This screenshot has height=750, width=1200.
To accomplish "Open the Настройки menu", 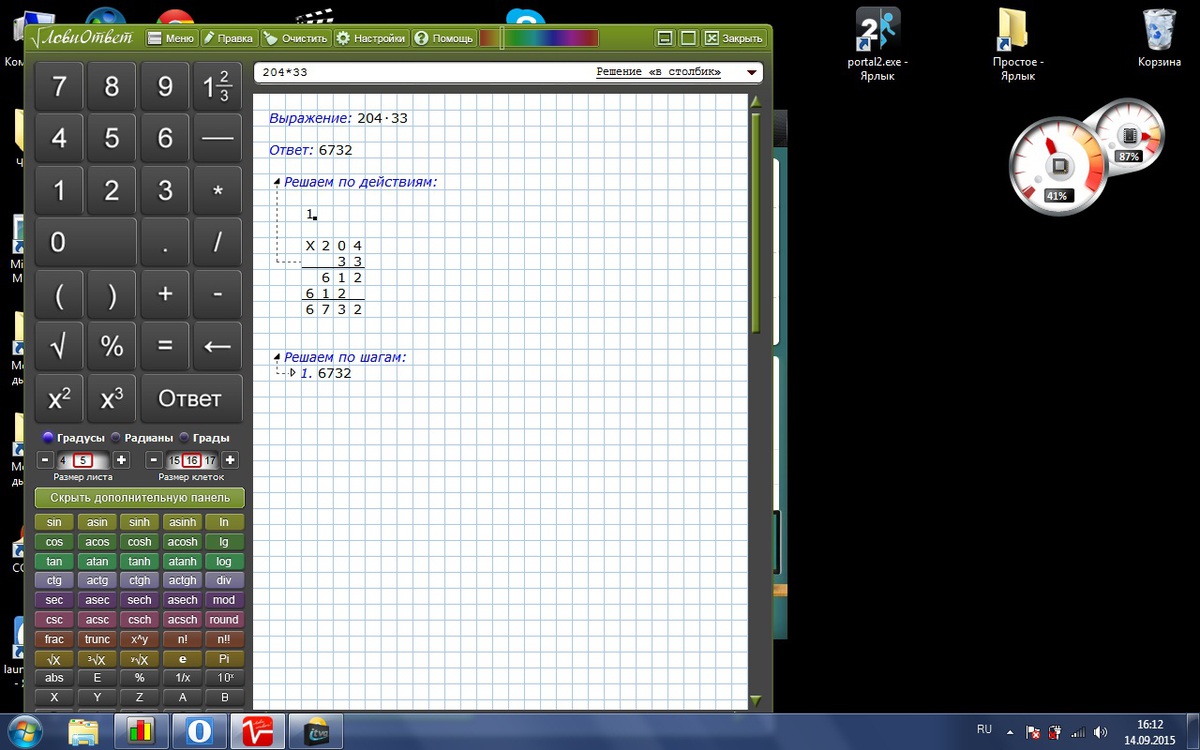I will click(x=371, y=38).
